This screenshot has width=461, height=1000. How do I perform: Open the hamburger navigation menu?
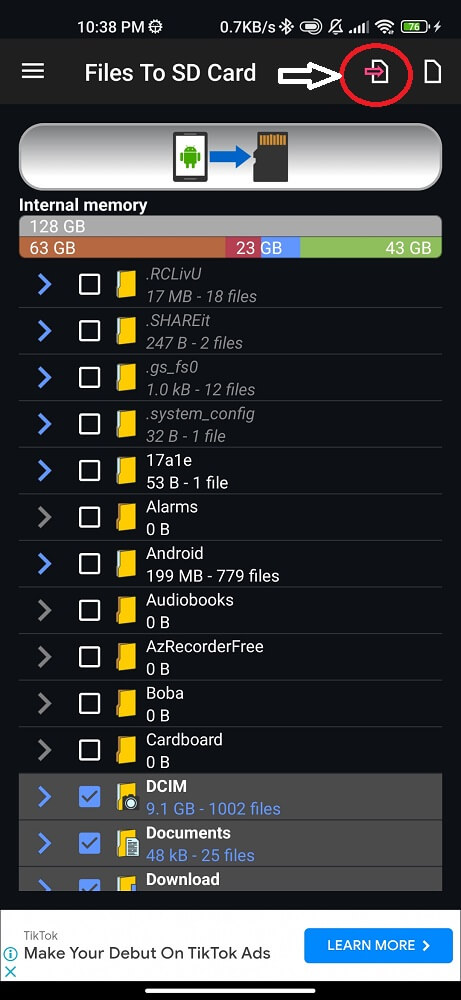pyautogui.click(x=33, y=71)
